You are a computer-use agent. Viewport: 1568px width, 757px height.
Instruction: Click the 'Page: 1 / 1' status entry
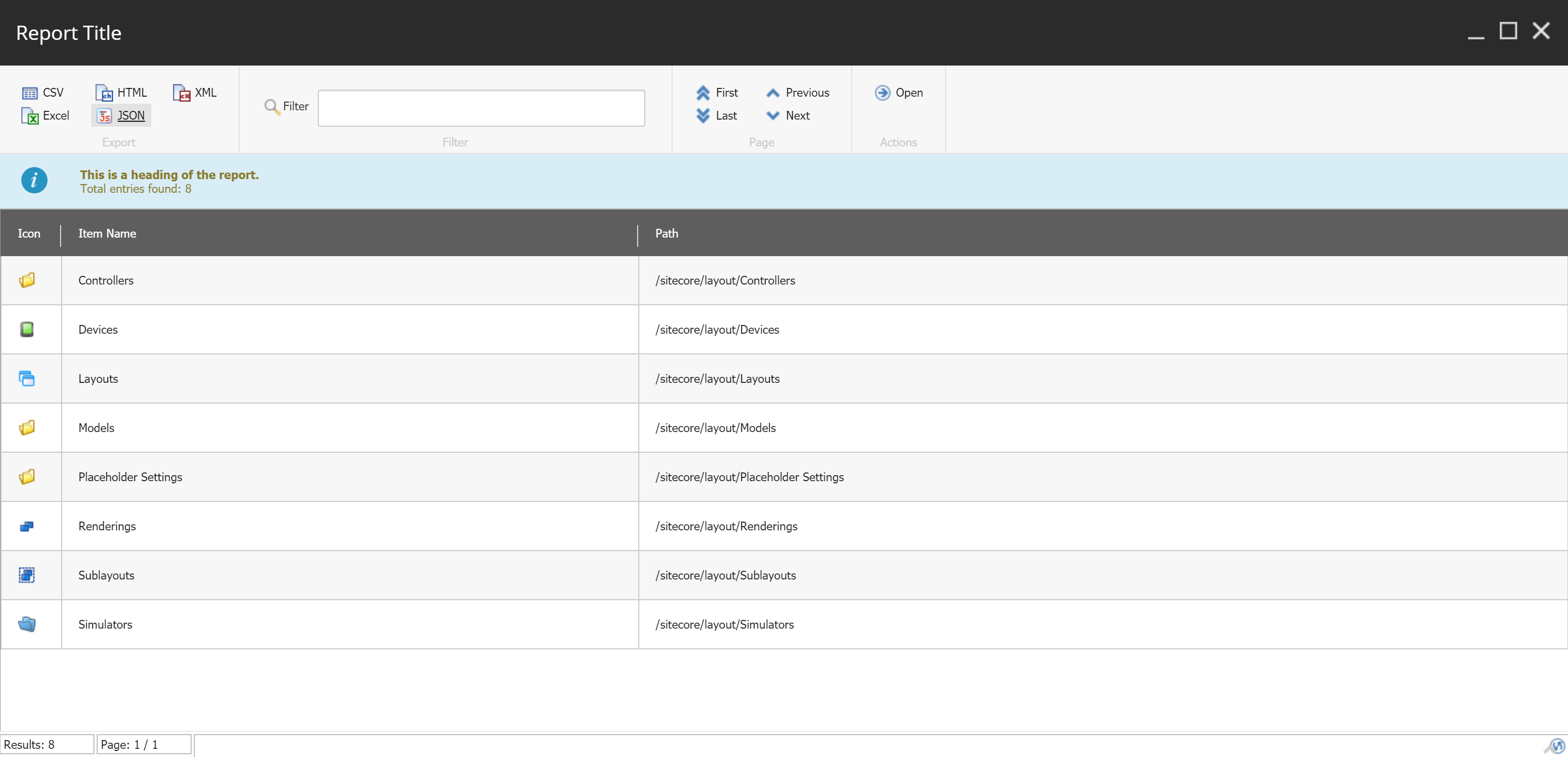tap(144, 744)
